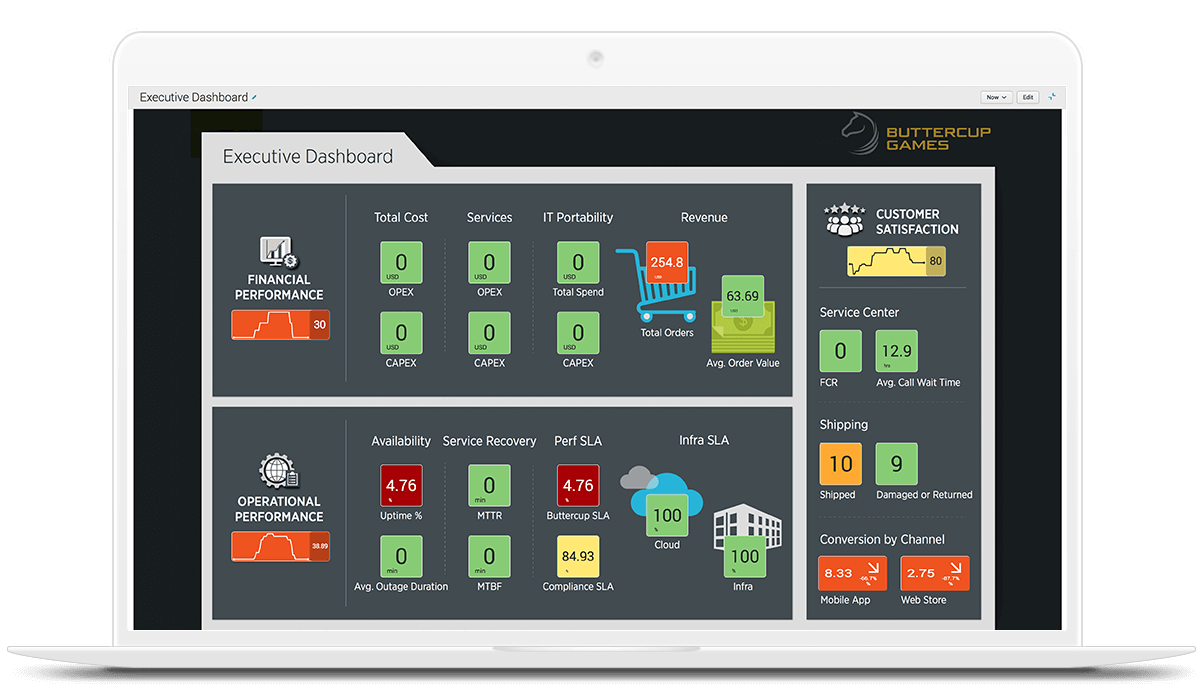Open the Now time range dropdown
The height and width of the screenshot is (695, 1200).
996,97
